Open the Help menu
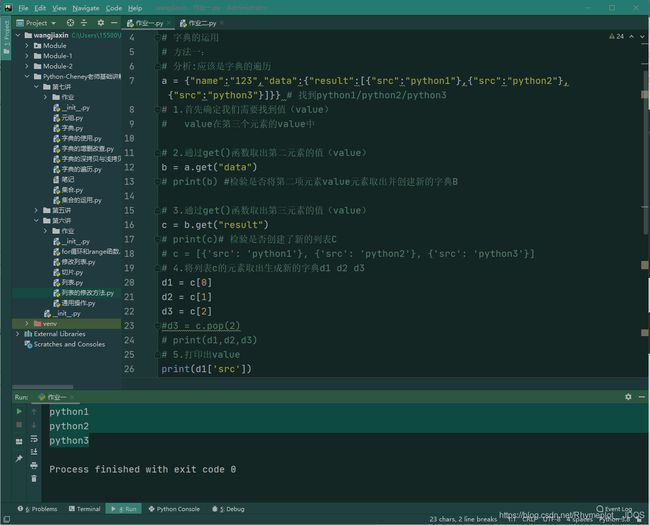 point(135,8)
